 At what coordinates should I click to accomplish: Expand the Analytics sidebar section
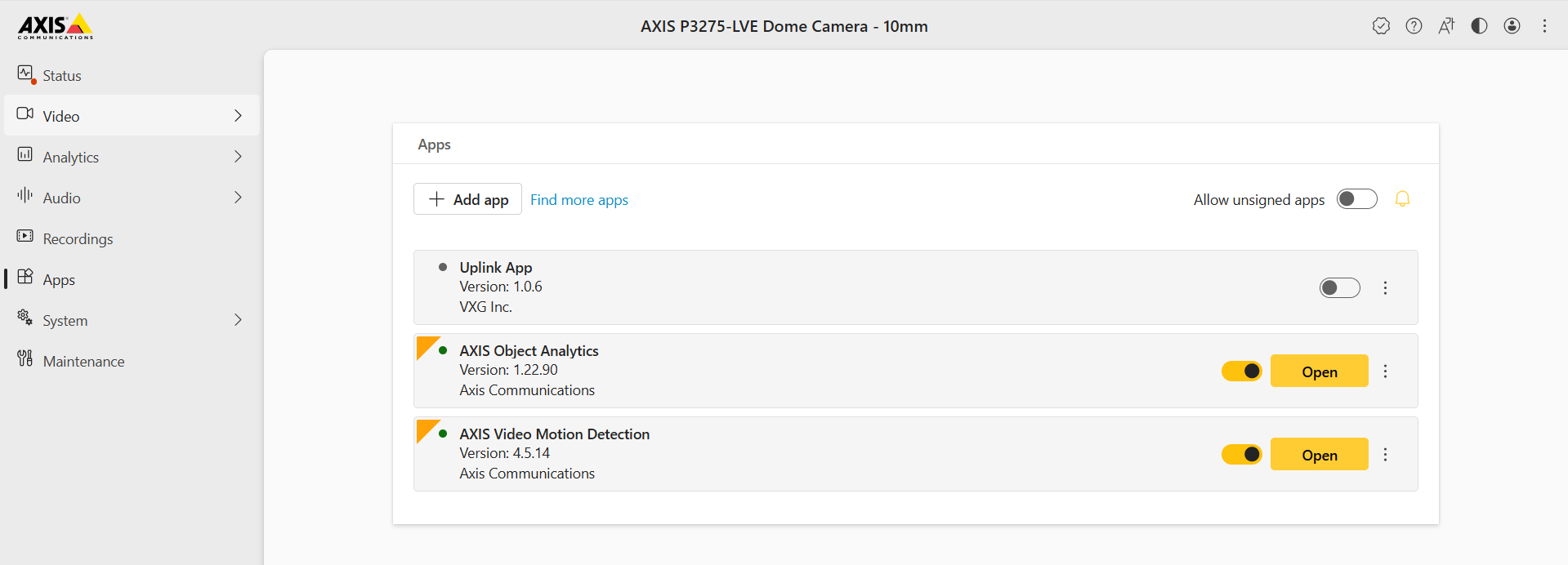[x=131, y=157]
